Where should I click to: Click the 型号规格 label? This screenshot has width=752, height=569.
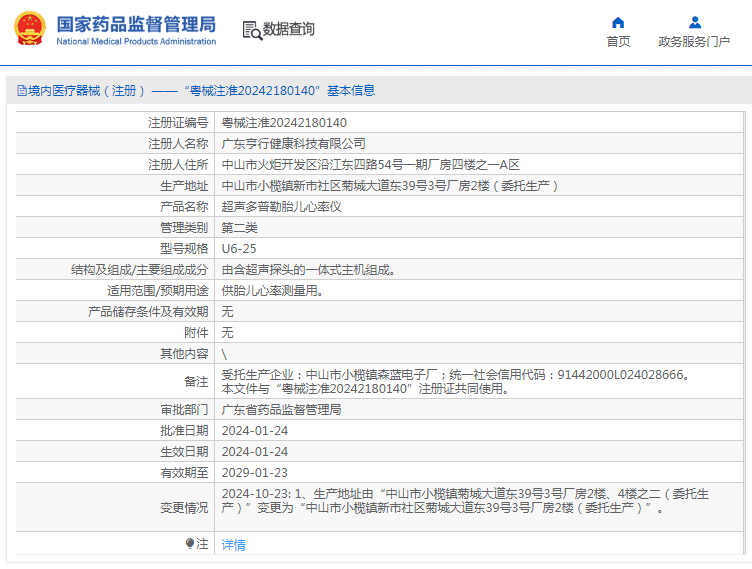click(184, 249)
